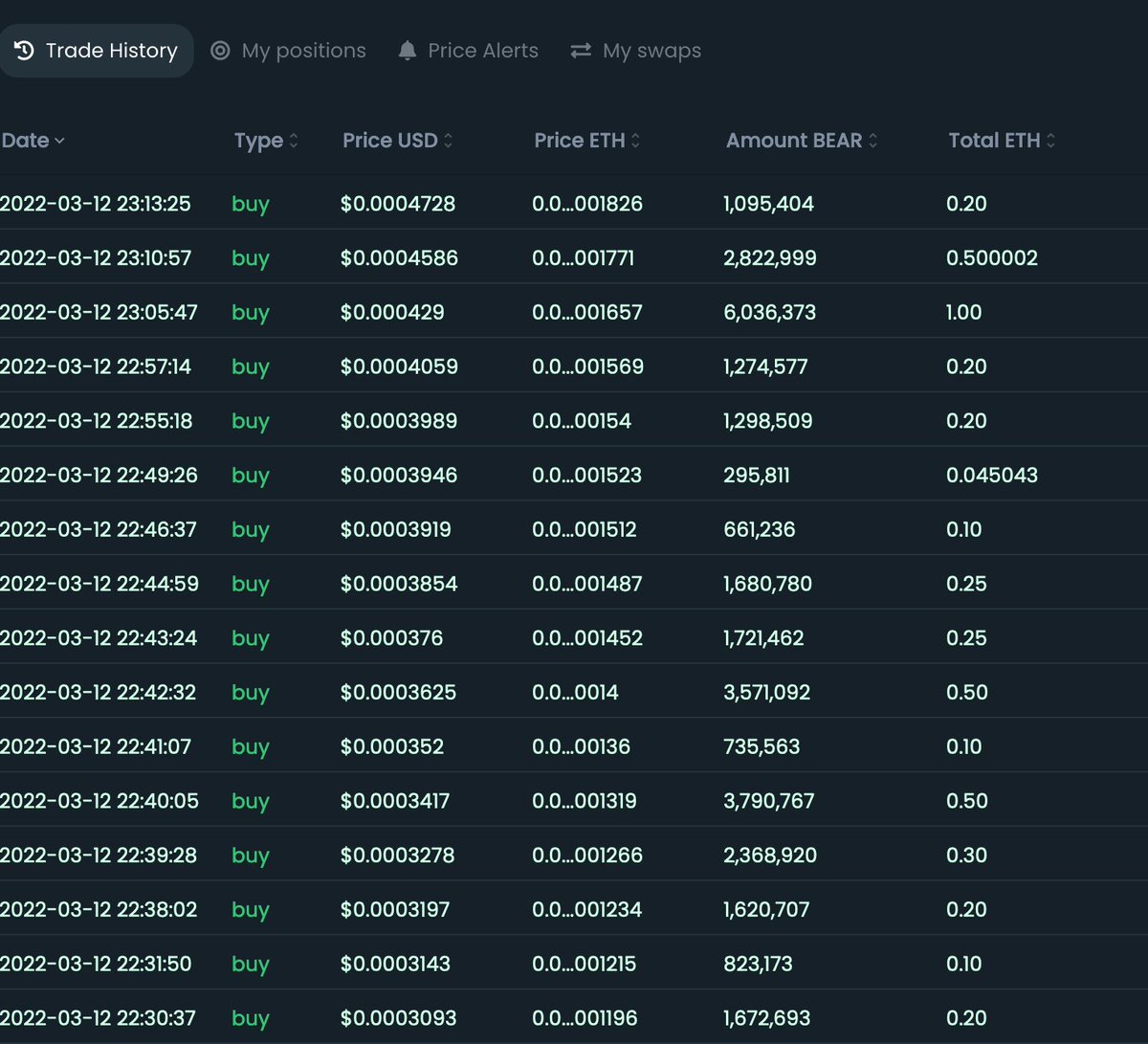This screenshot has height=1044, width=1148.
Task: Click the My positions target icon
Action: coord(220,51)
